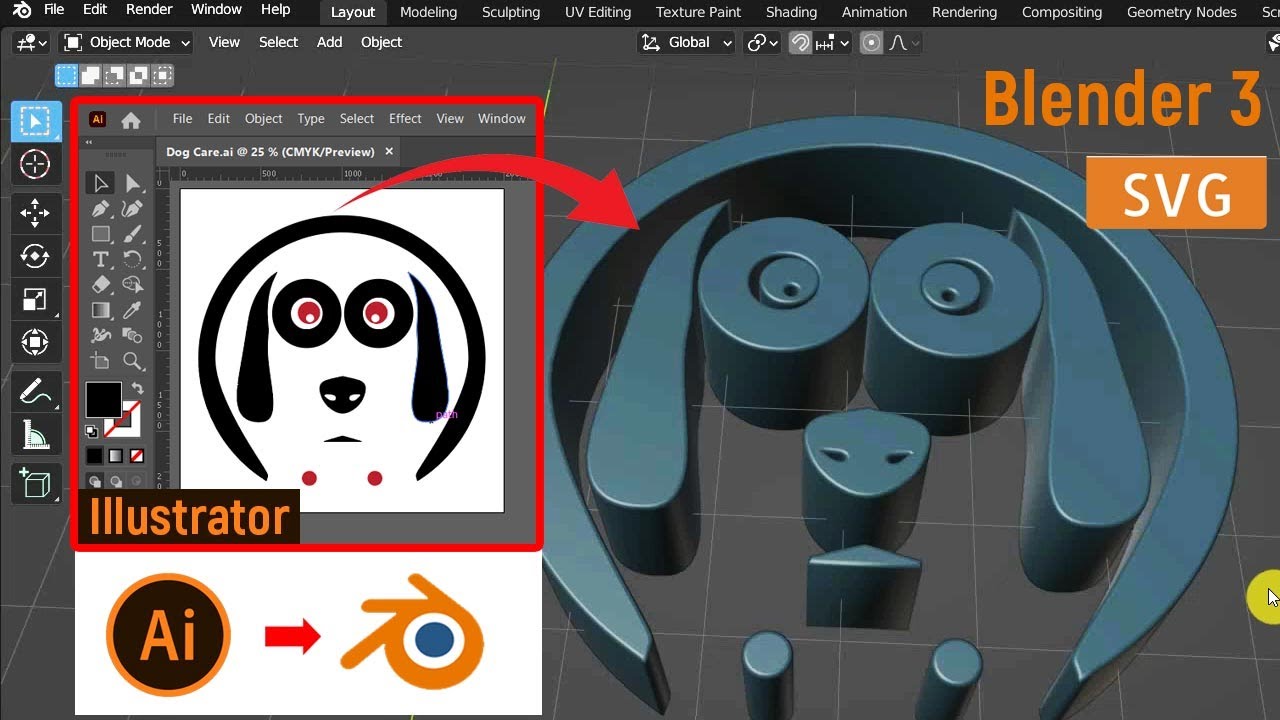Switch to the Modeling workspace tab
1280x720 pixels.
coord(428,12)
